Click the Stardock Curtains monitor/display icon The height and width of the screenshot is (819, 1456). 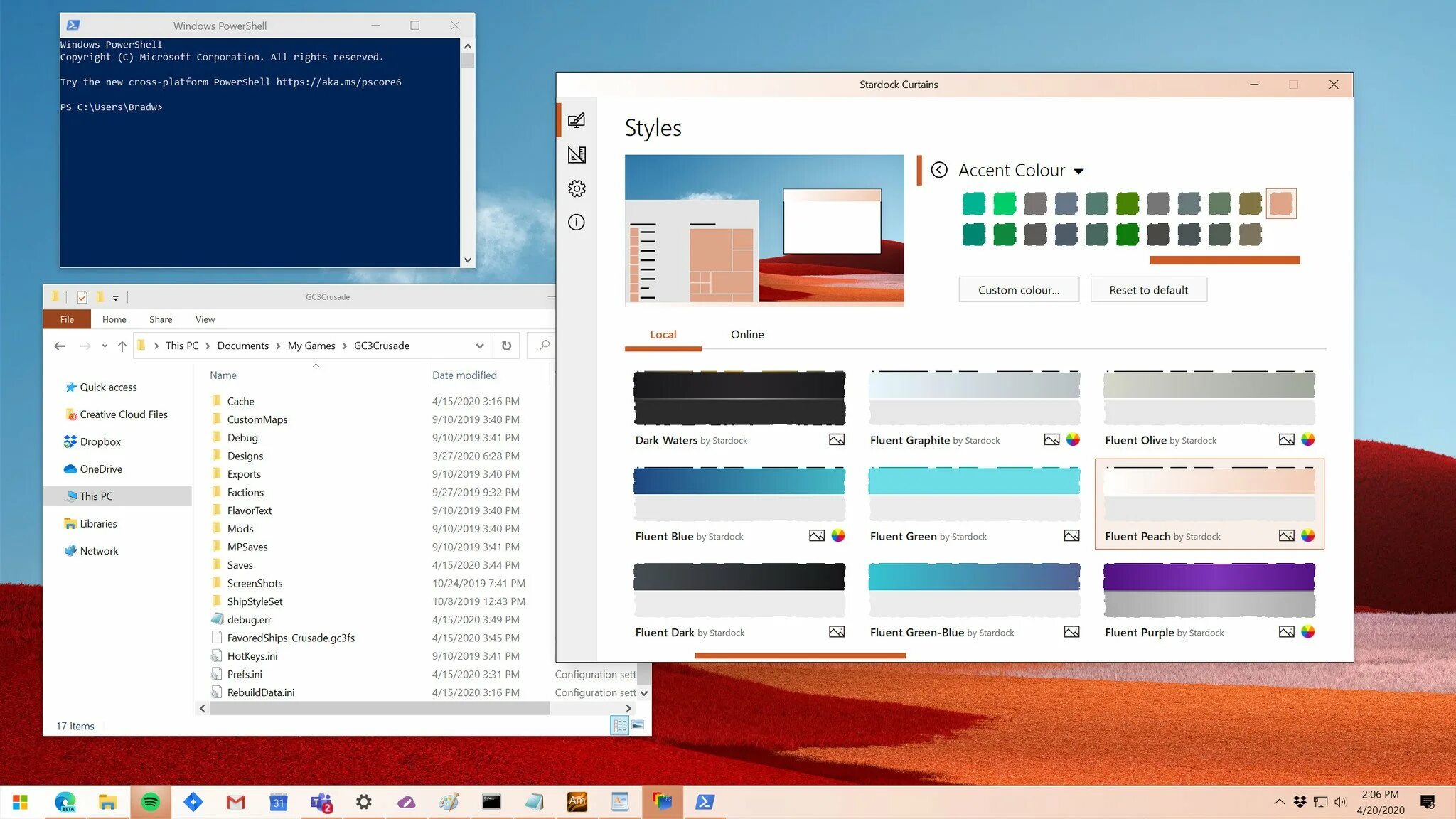click(x=576, y=120)
